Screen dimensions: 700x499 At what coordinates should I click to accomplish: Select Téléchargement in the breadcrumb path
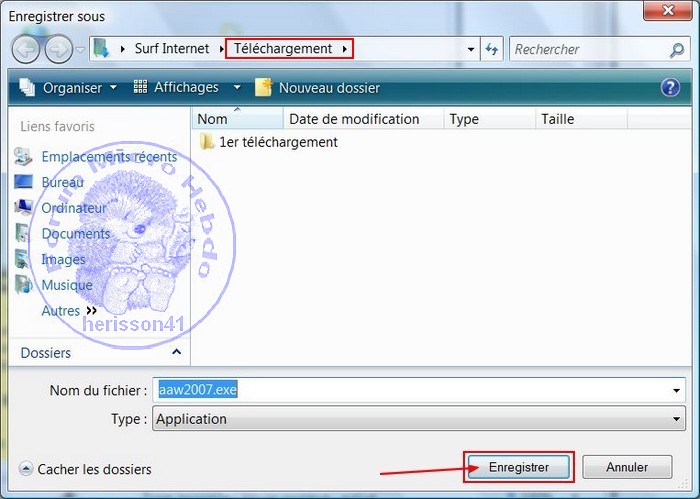283,48
